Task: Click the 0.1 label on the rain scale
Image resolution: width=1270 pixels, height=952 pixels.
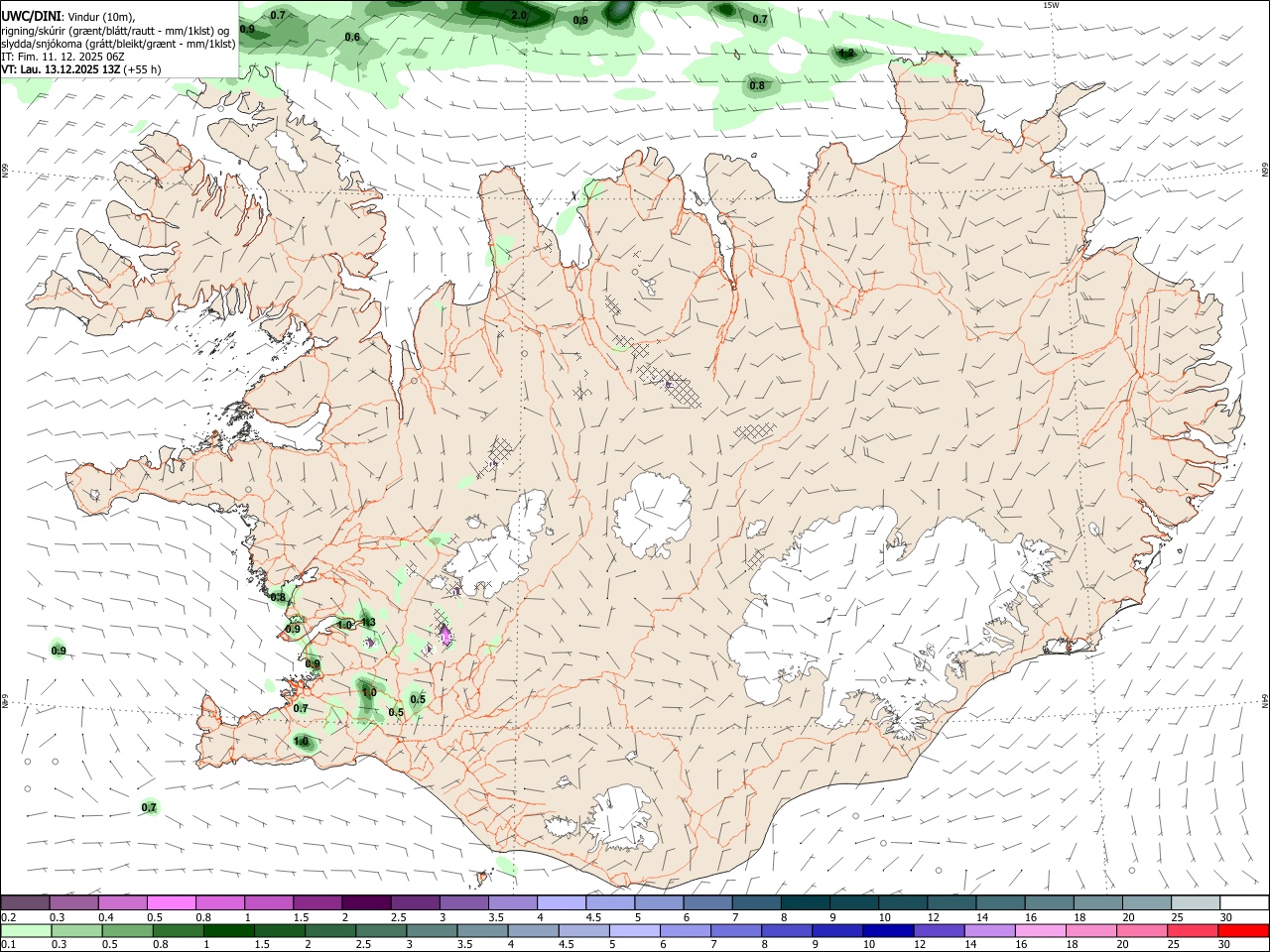Action: [x=9, y=944]
